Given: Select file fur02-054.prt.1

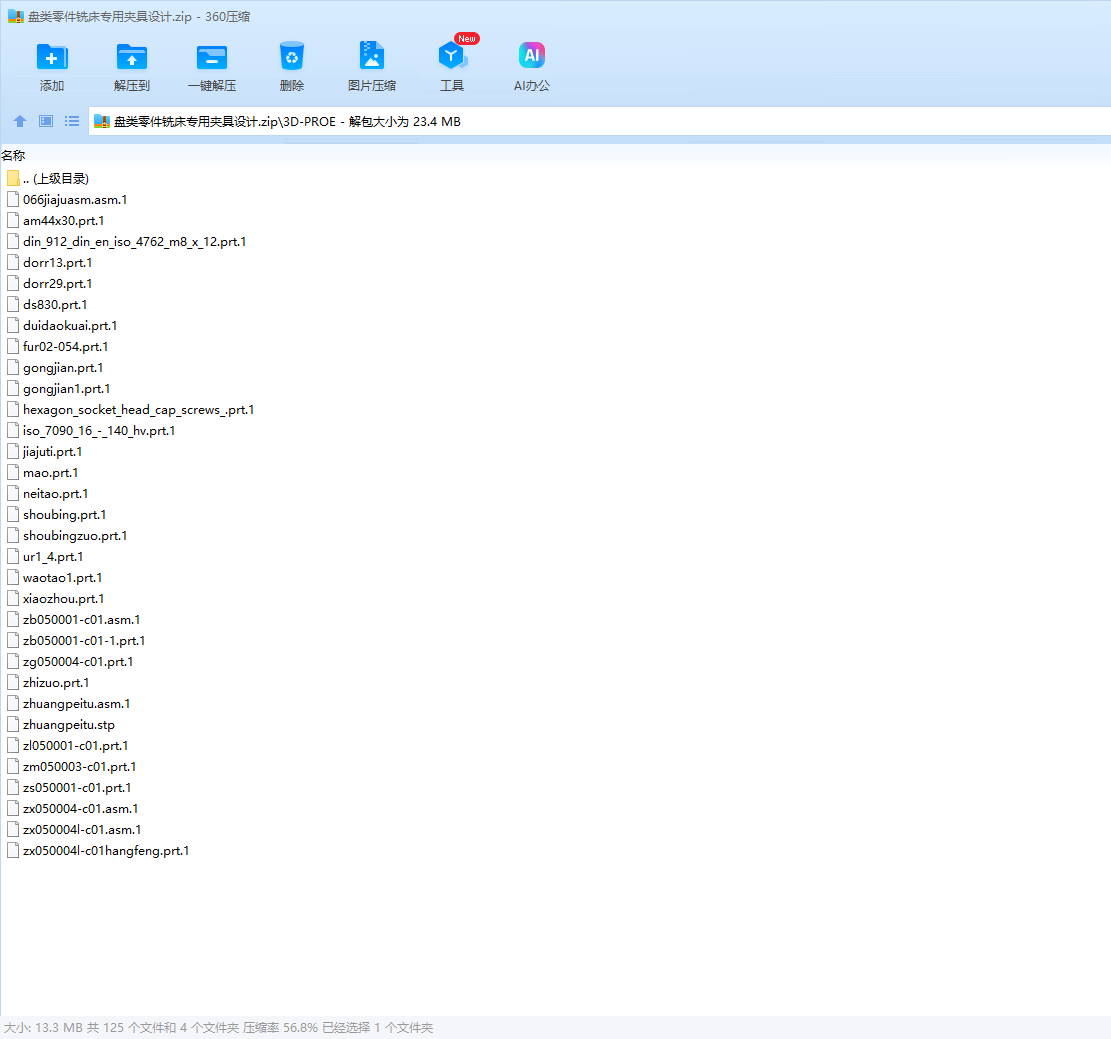Looking at the screenshot, I should (x=58, y=347).
